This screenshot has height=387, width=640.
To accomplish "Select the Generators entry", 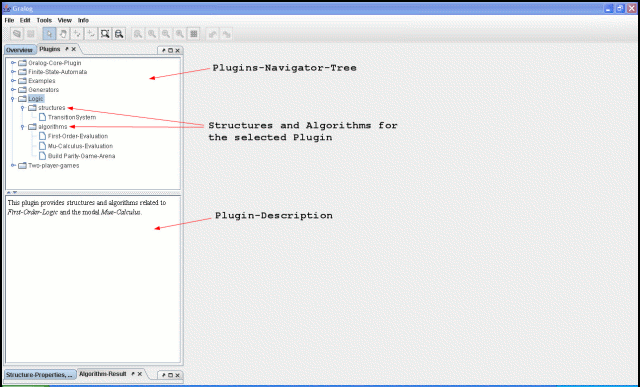I will (43, 90).
